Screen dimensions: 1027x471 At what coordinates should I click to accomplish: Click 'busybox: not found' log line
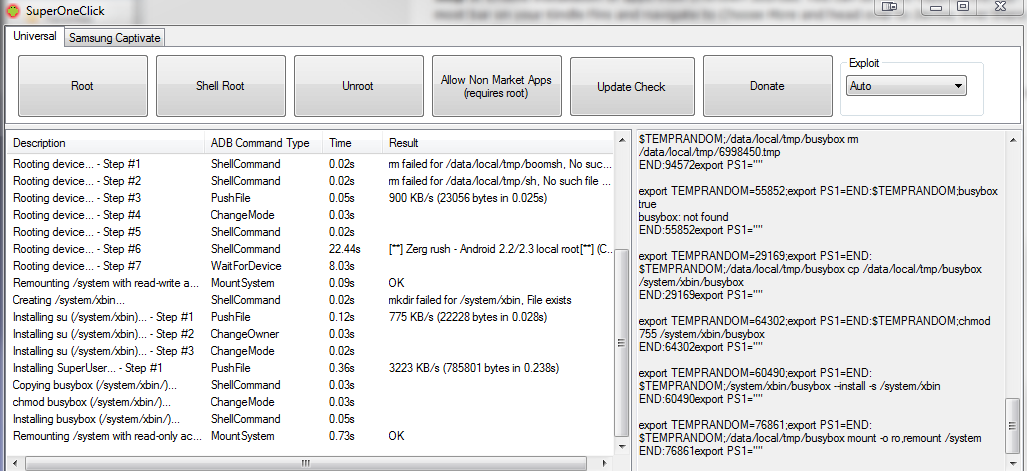(x=683, y=217)
